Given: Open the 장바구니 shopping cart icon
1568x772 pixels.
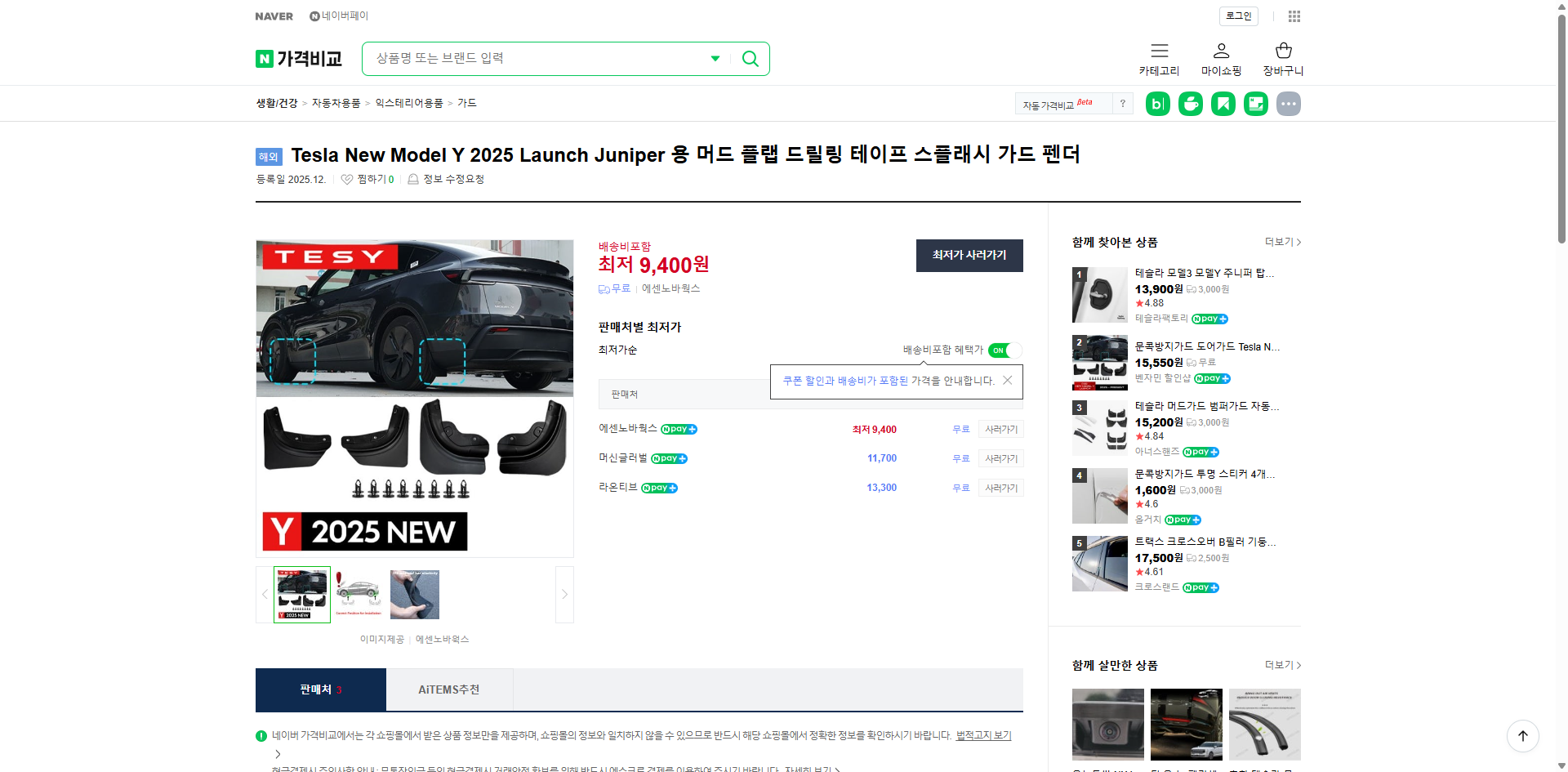Looking at the screenshot, I should coord(1282,51).
